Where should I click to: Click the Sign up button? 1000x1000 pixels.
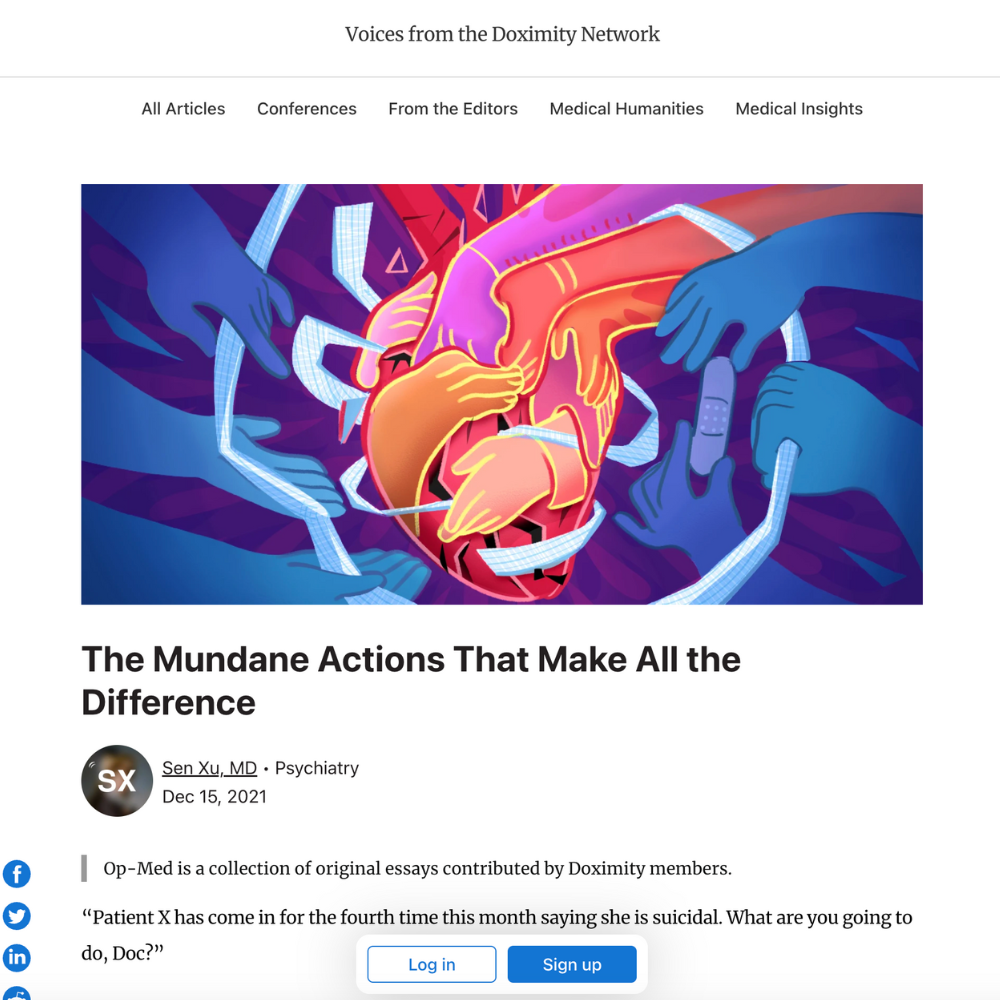click(x=572, y=964)
